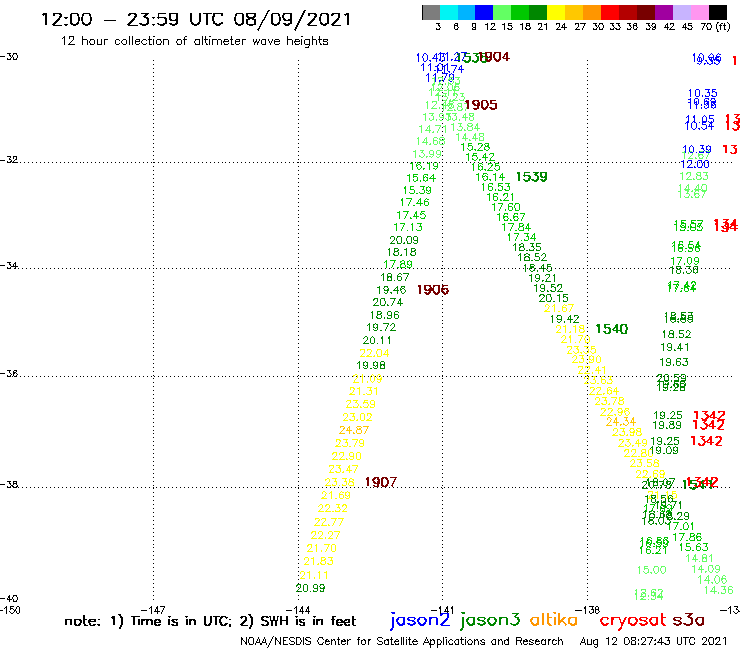Click the timestamp 'Aug 12 08:27:43 UTC 2021'
Image resolution: width=740 pixels, height=650 pixels.
653,641
